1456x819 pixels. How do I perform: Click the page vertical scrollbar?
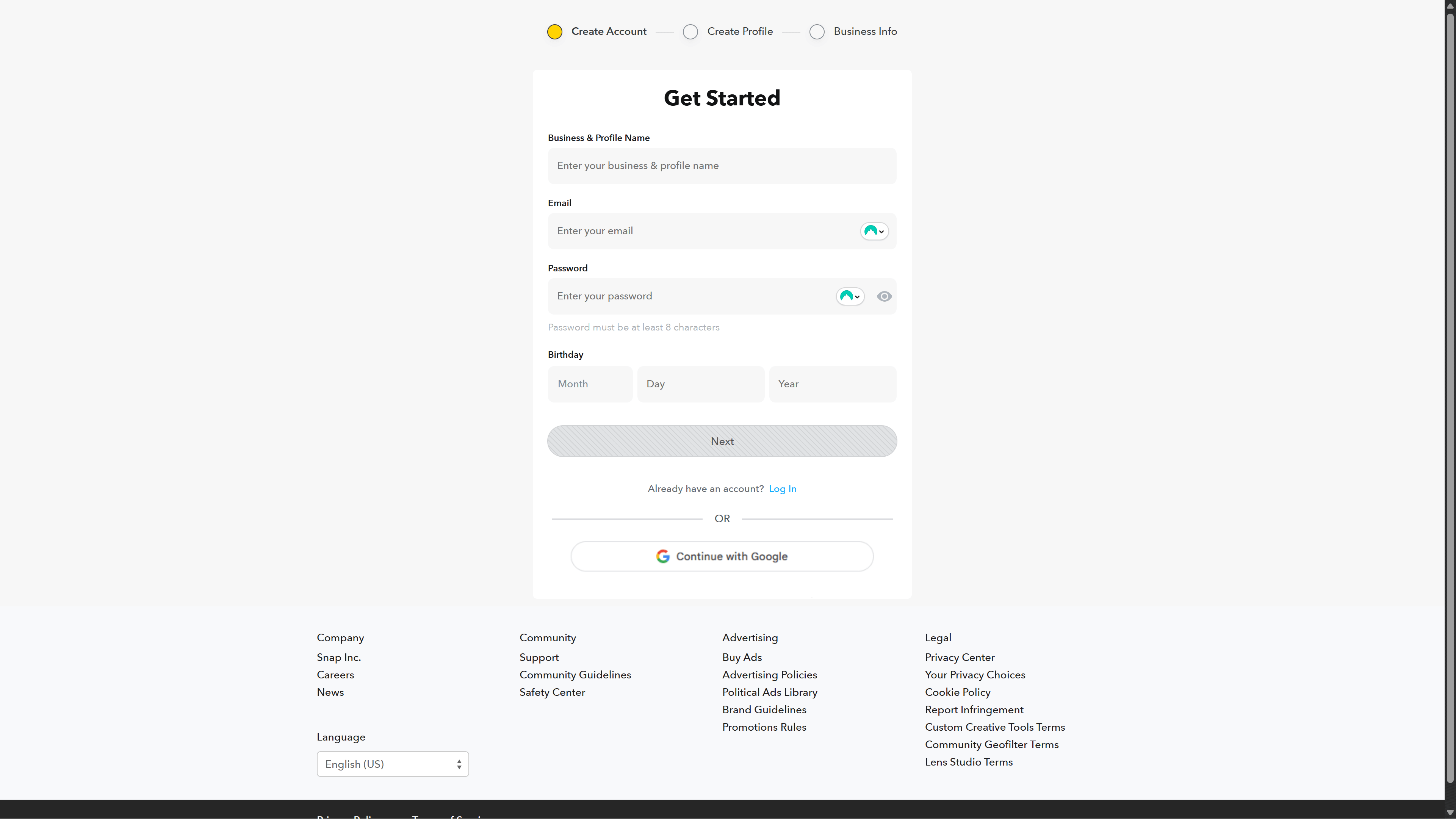click(1450, 396)
